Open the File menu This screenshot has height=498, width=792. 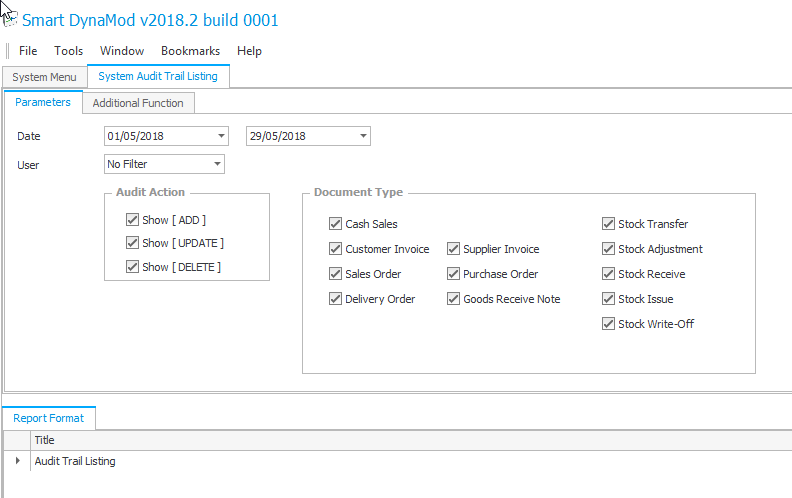[28, 51]
